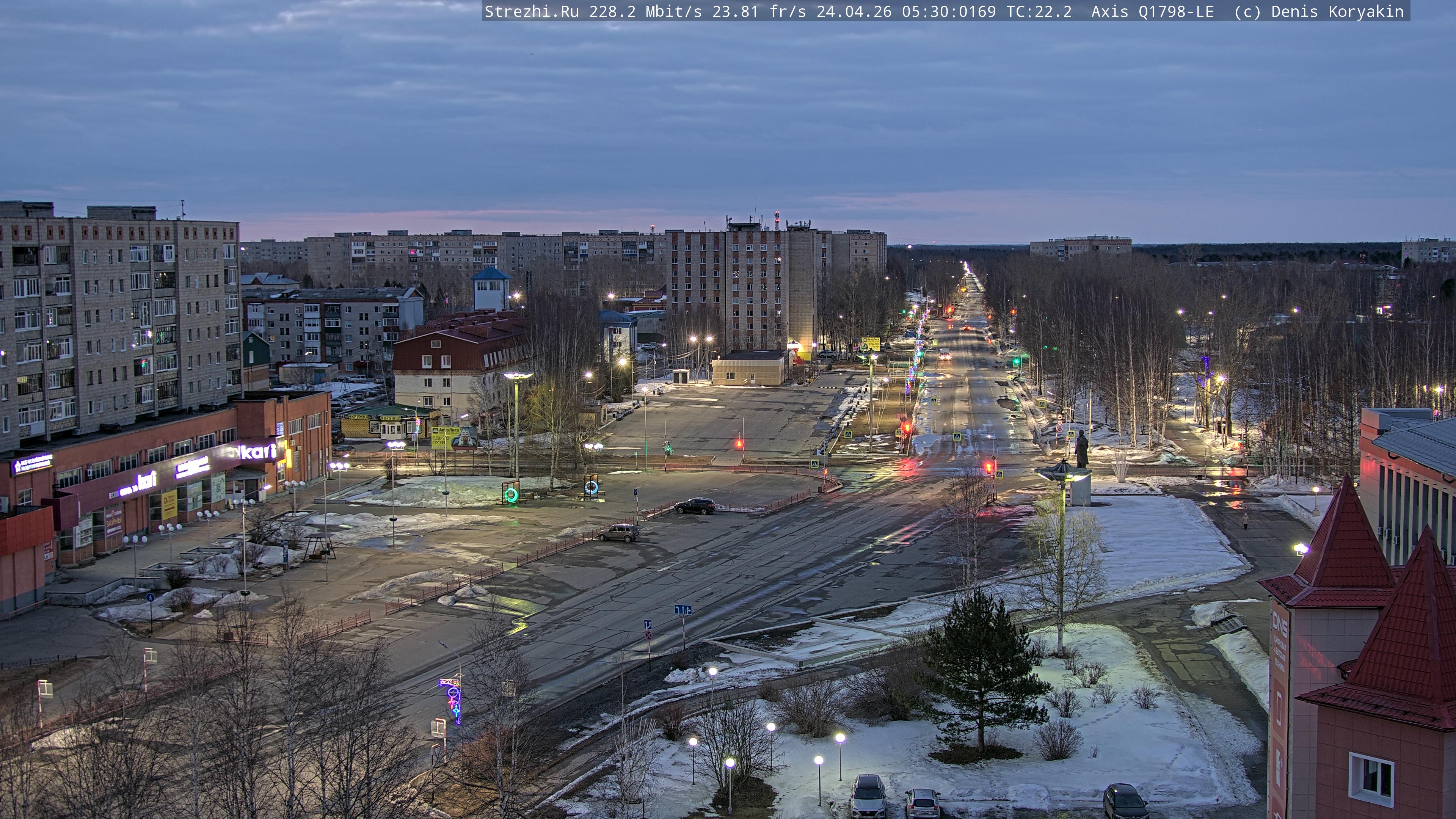Click the dark SUV parked near fence
The image size is (1456, 819).
695,506
